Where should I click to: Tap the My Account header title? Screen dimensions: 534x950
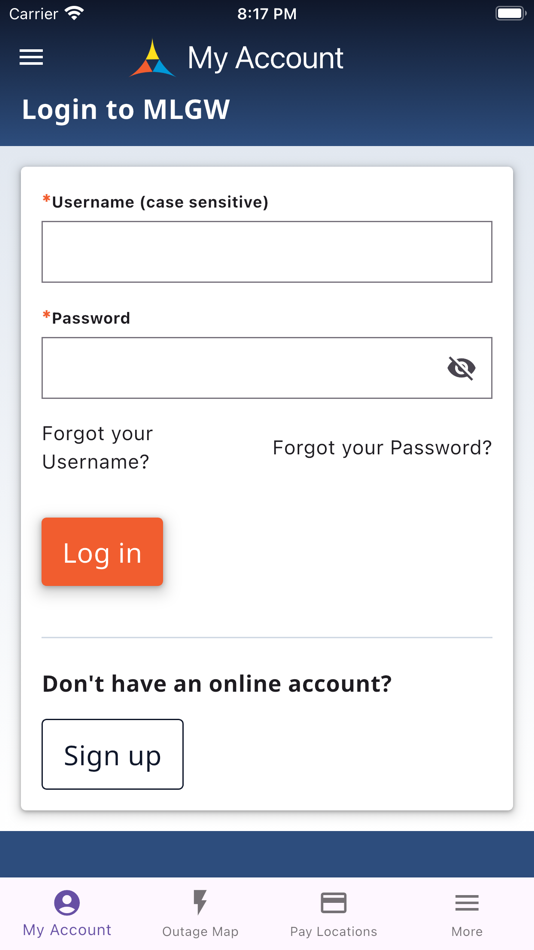pyautogui.click(x=265, y=58)
